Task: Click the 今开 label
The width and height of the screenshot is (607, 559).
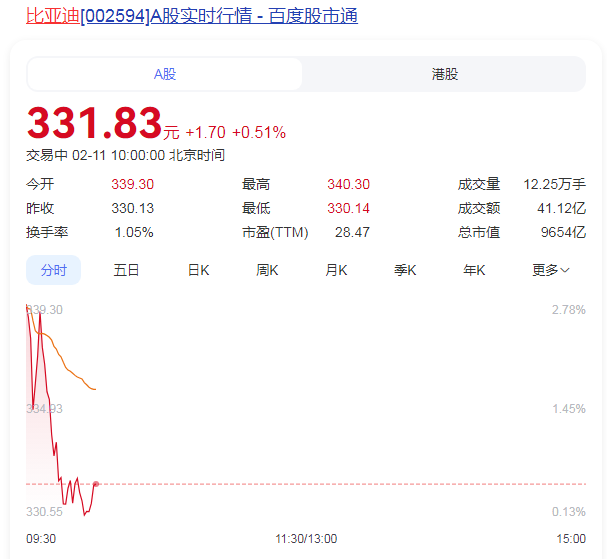Action: 40,184
